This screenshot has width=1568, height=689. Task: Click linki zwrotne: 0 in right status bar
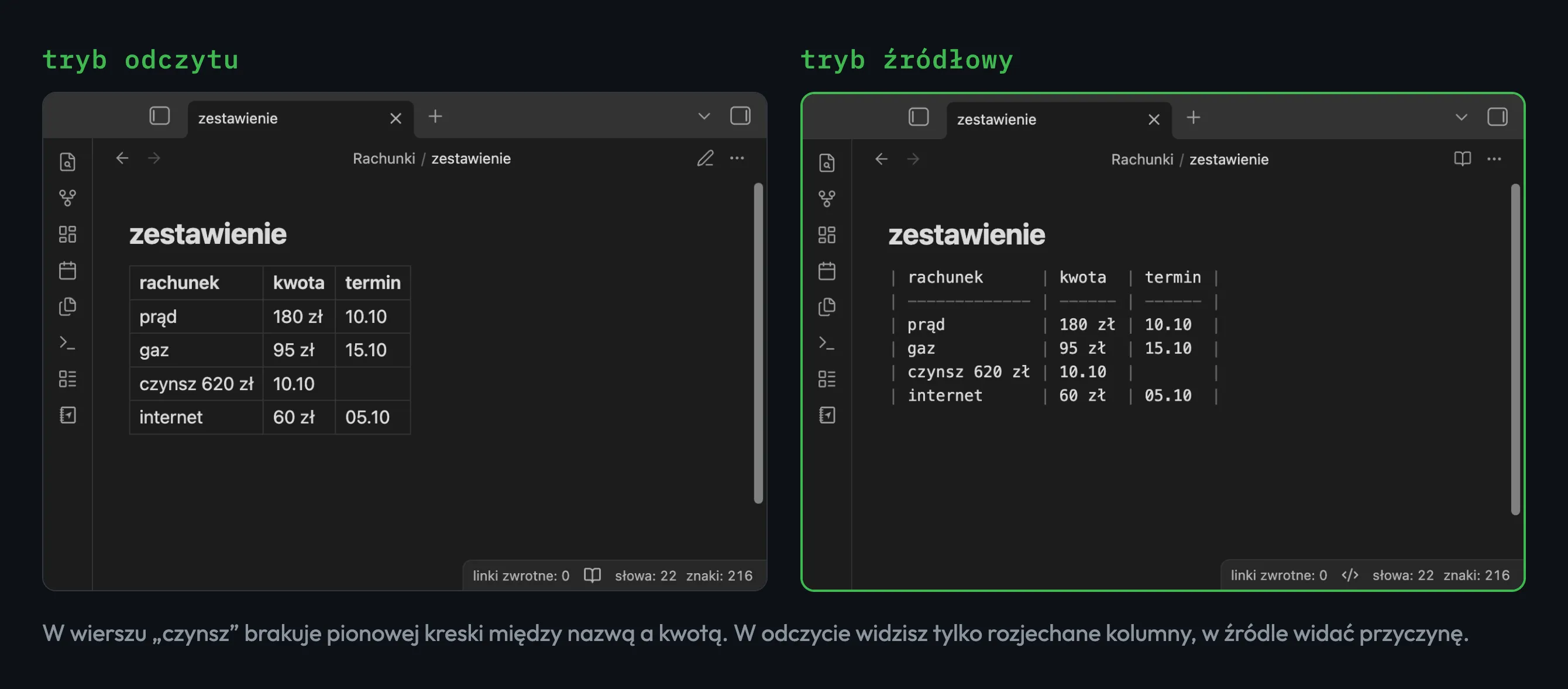(x=1279, y=575)
